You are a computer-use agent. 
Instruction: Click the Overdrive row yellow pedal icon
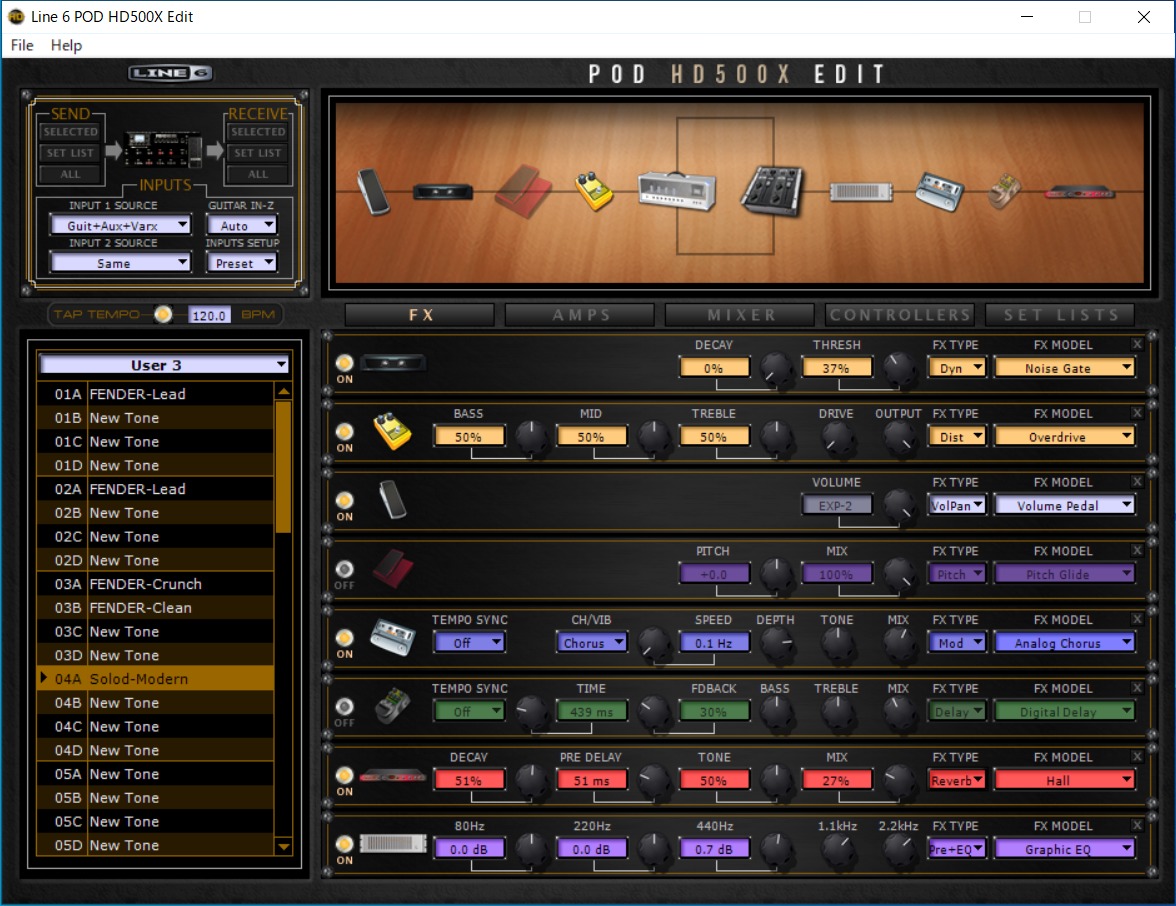coord(393,431)
